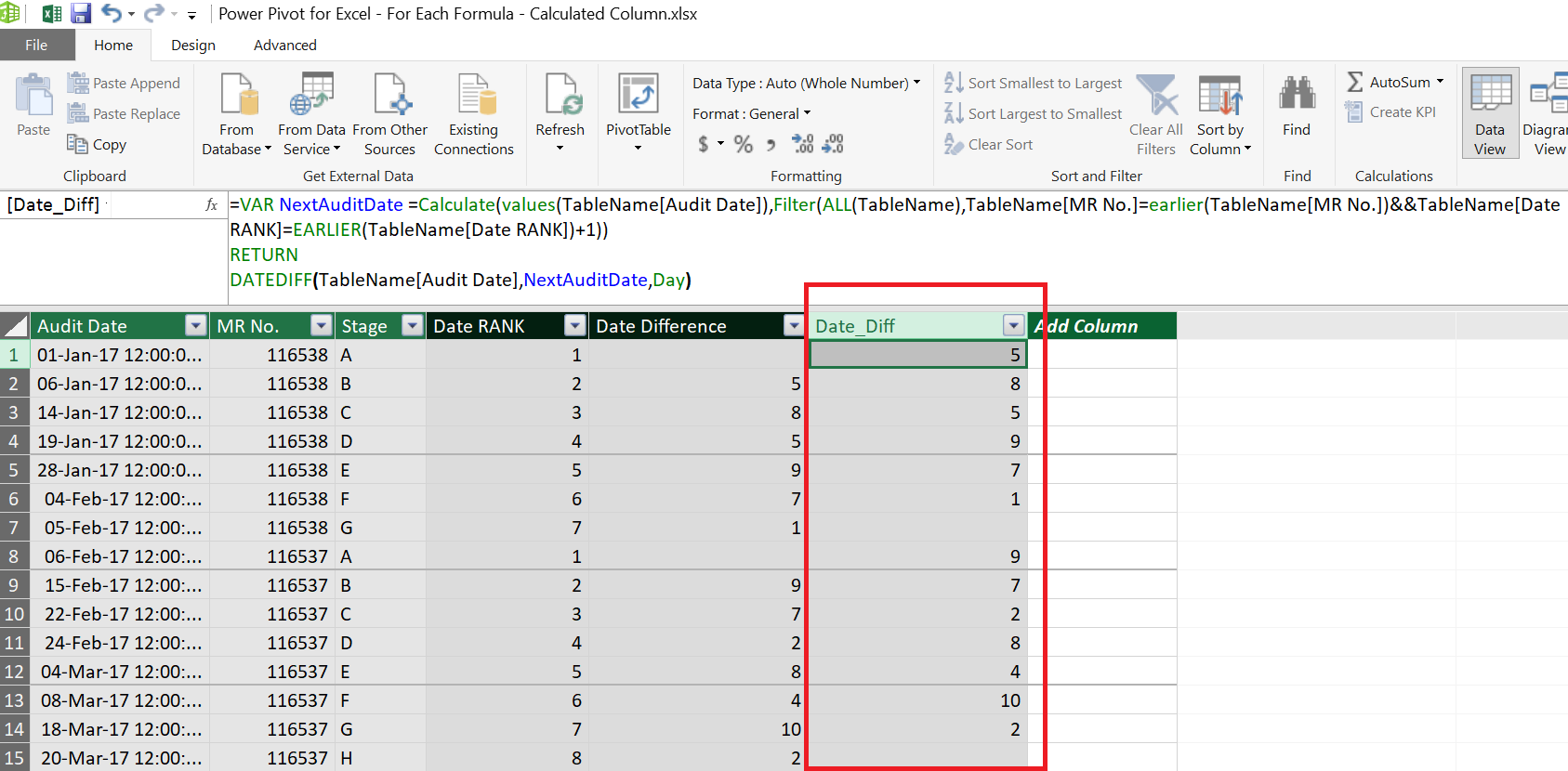Viewport: 1568px width, 771px height.
Task: Clear All Filters
Action: point(1156,114)
